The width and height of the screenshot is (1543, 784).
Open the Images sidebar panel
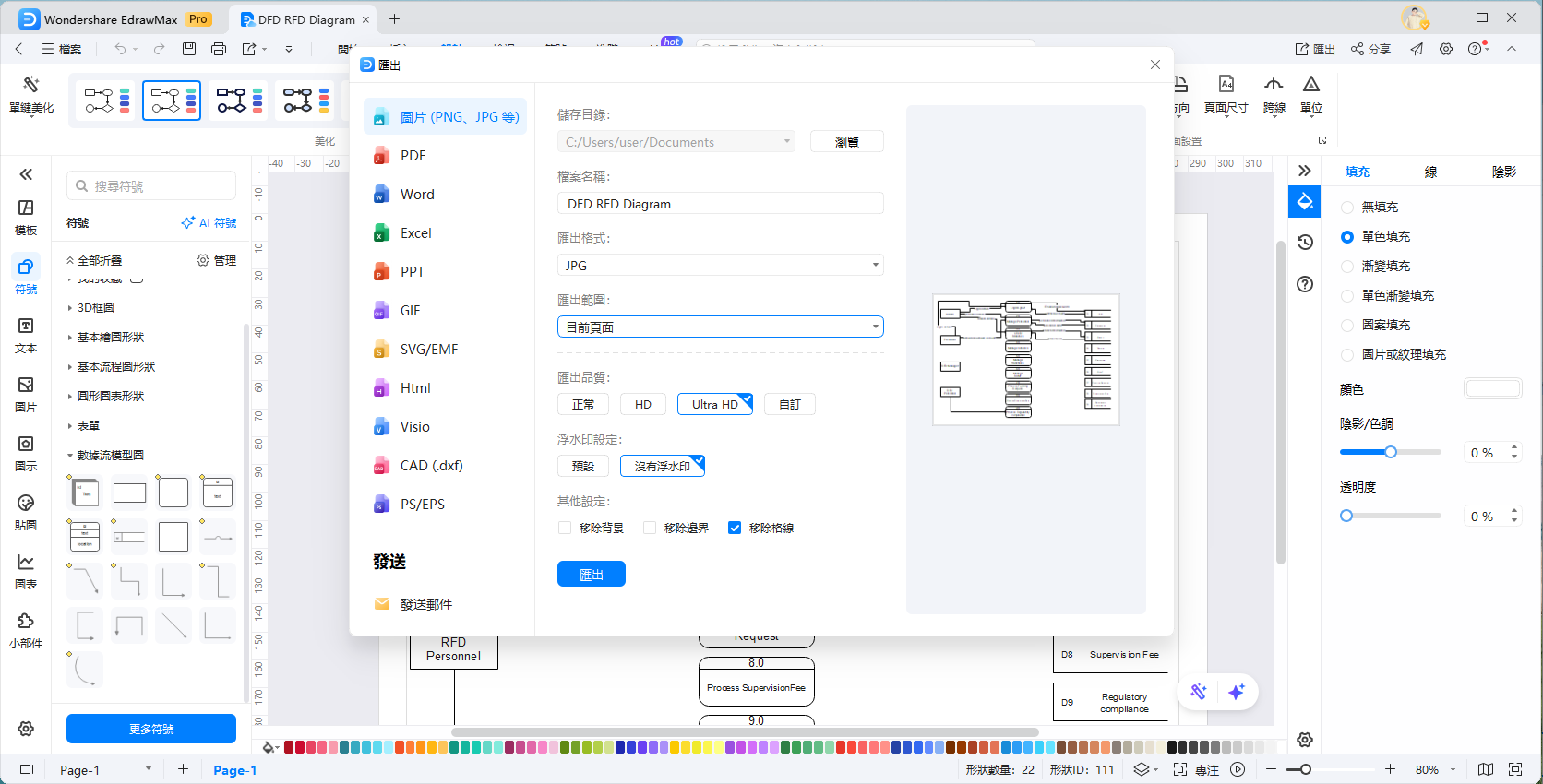coord(26,395)
